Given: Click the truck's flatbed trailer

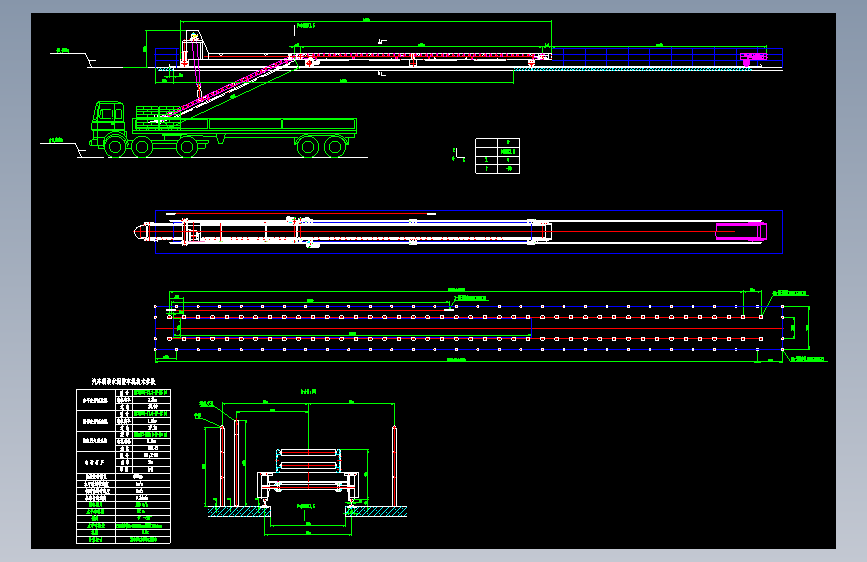Looking at the screenshot, I should click(x=246, y=126).
